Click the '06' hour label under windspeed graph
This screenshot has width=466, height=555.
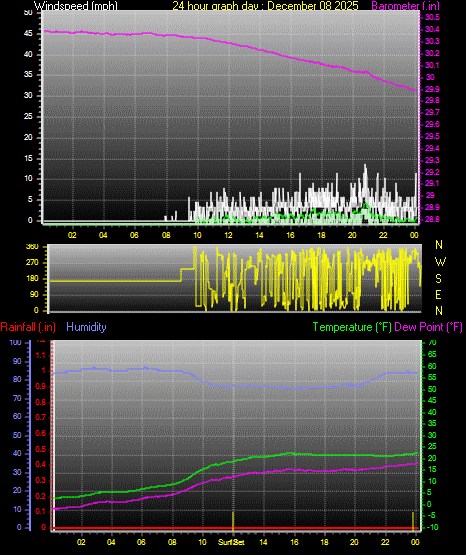coord(134,235)
